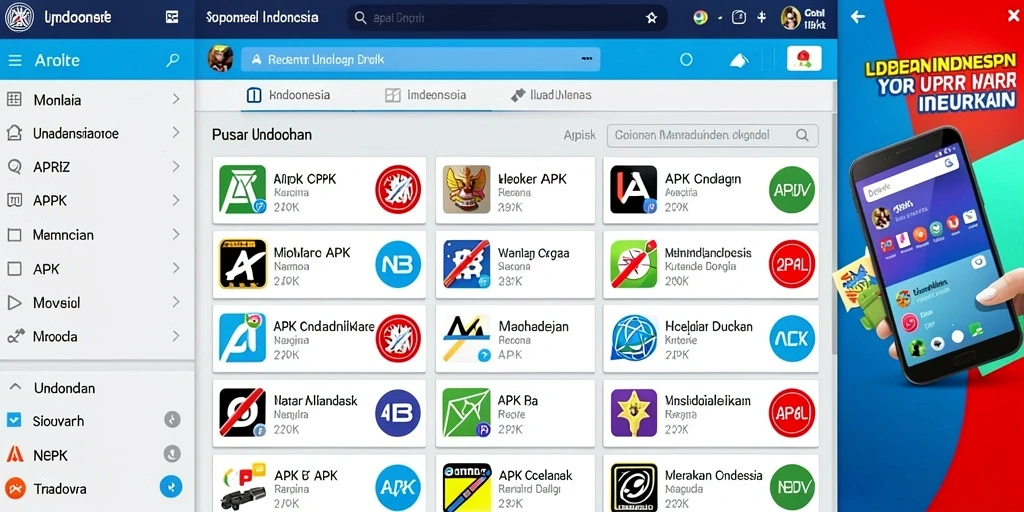
Task: Click the navy 4B button on Natar Allandask card
Action: tap(398, 413)
